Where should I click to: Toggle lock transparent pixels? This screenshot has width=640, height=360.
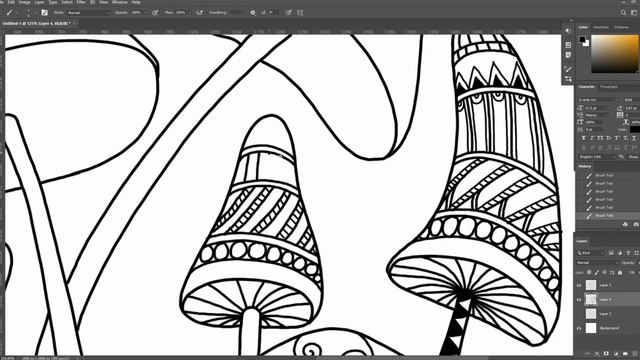(589, 272)
